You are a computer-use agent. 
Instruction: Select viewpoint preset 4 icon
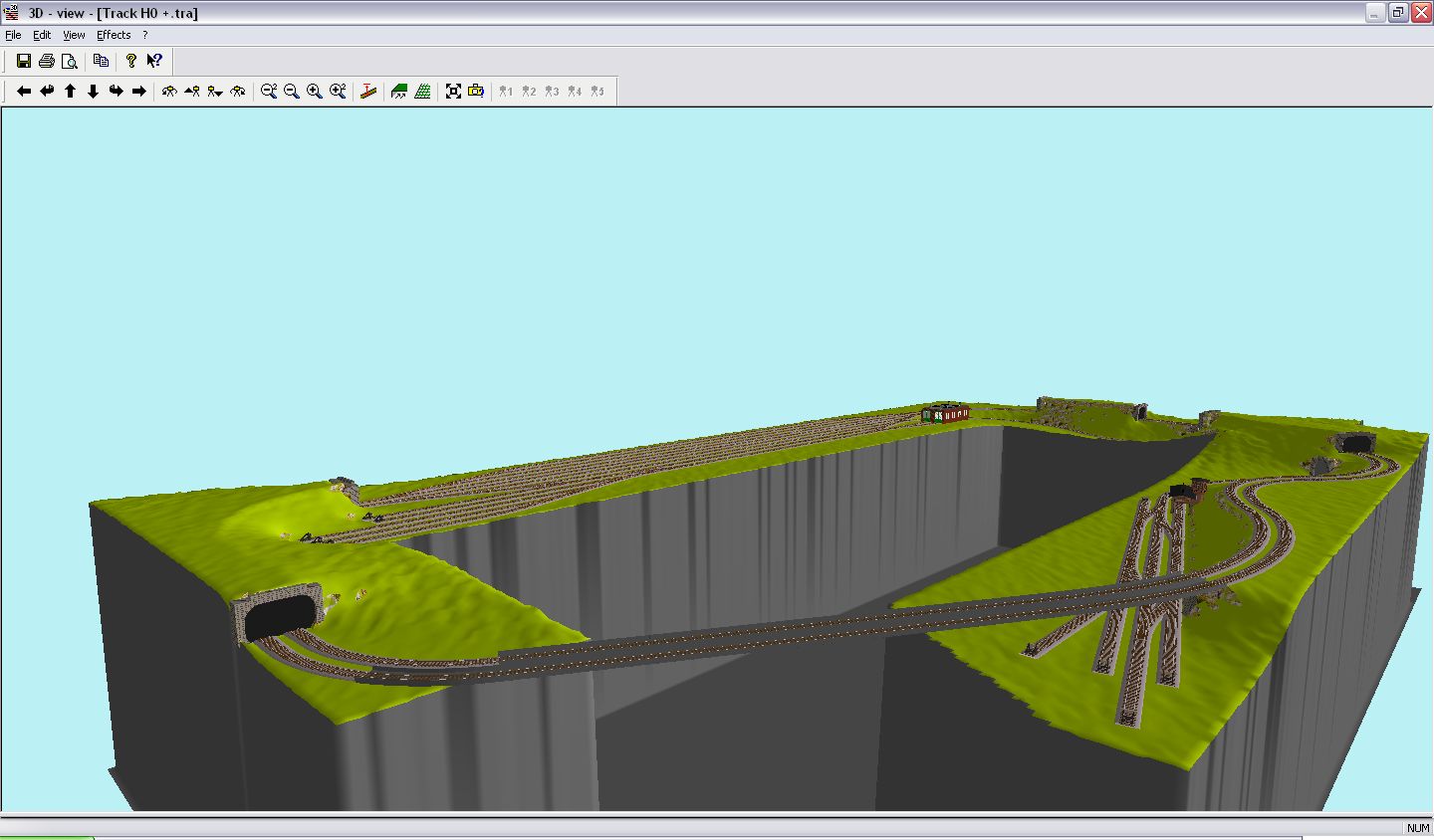pyautogui.click(x=575, y=92)
